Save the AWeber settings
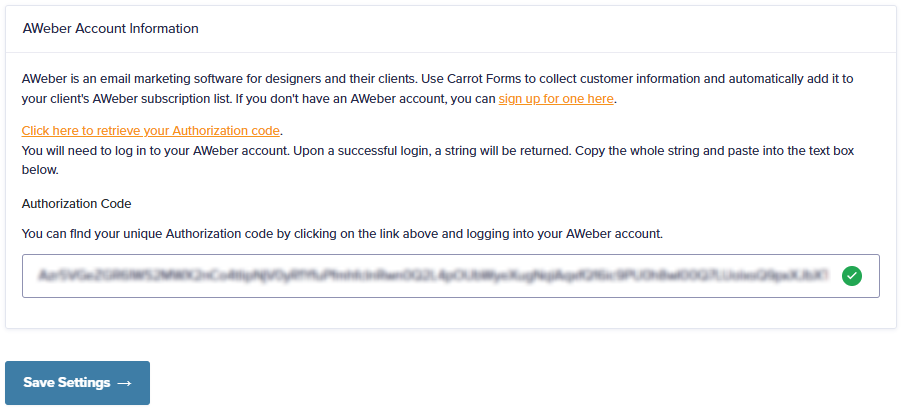This screenshot has width=906, height=413. click(x=77, y=383)
